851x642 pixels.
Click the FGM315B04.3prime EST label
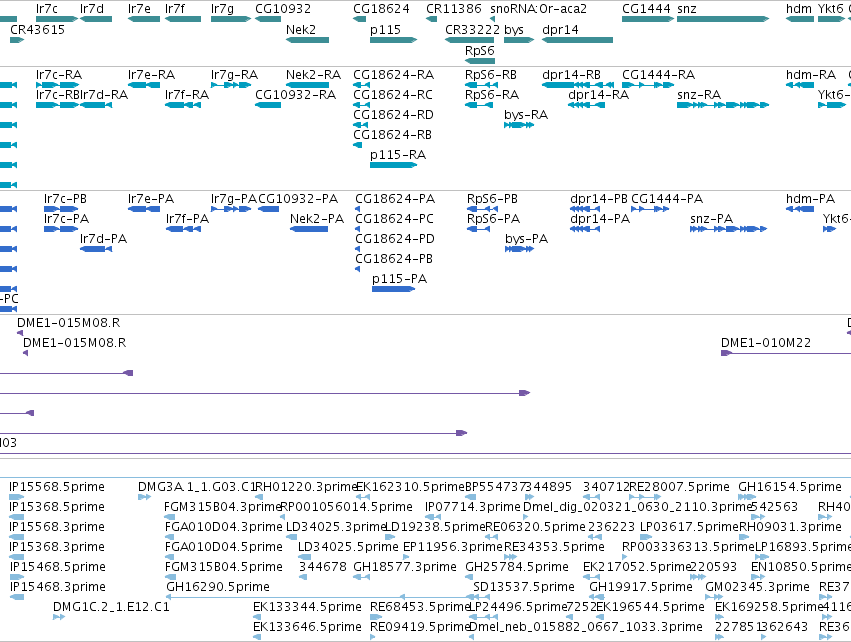(223, 506)
